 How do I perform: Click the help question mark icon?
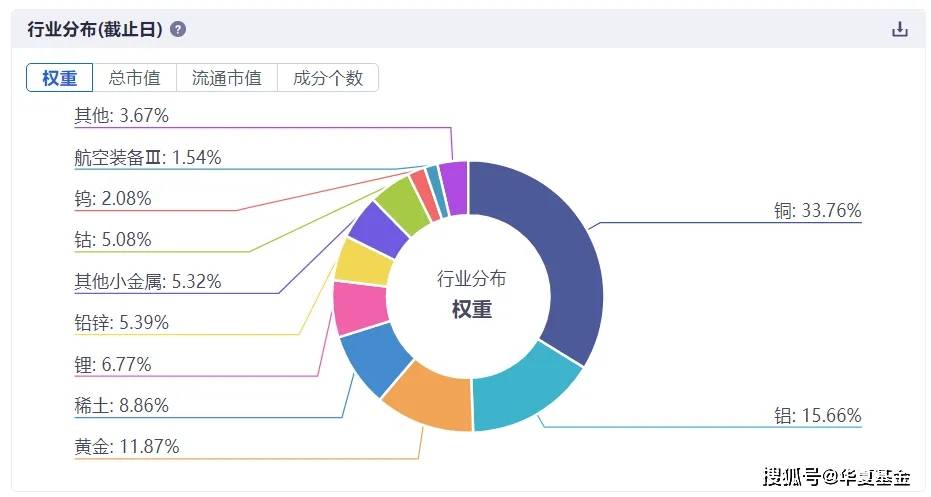(178, 29)
